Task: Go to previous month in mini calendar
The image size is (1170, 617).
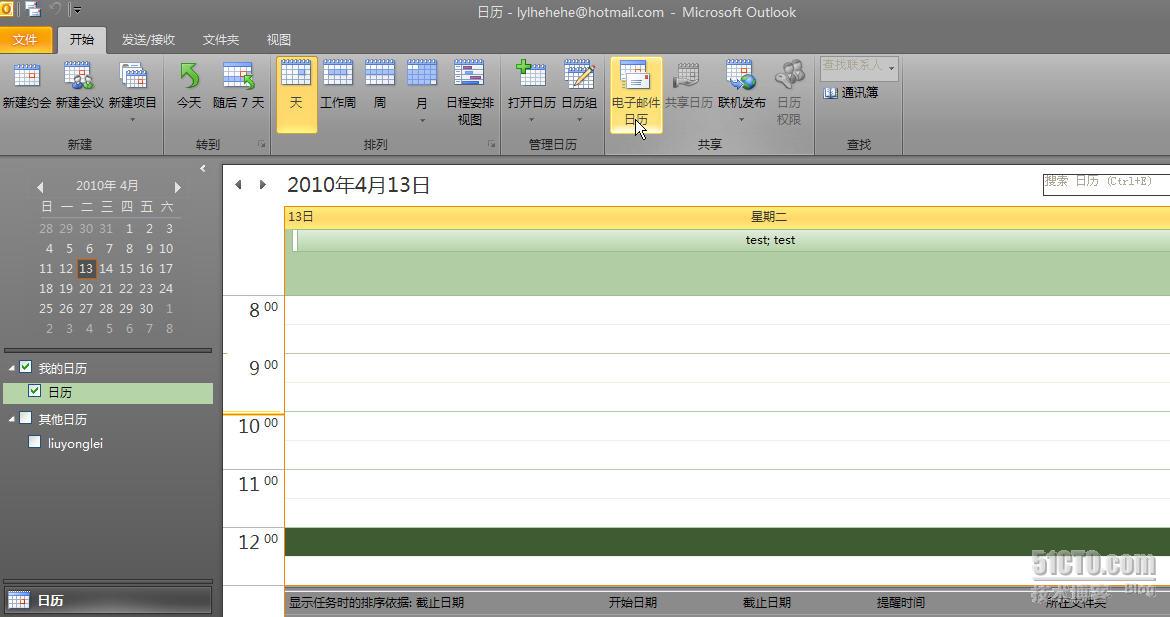Action: 40,187
